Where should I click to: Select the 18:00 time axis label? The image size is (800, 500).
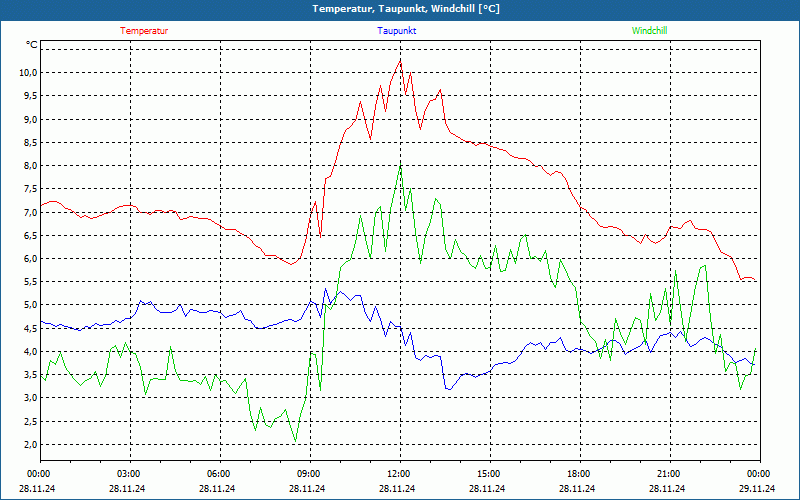point(578,474)
